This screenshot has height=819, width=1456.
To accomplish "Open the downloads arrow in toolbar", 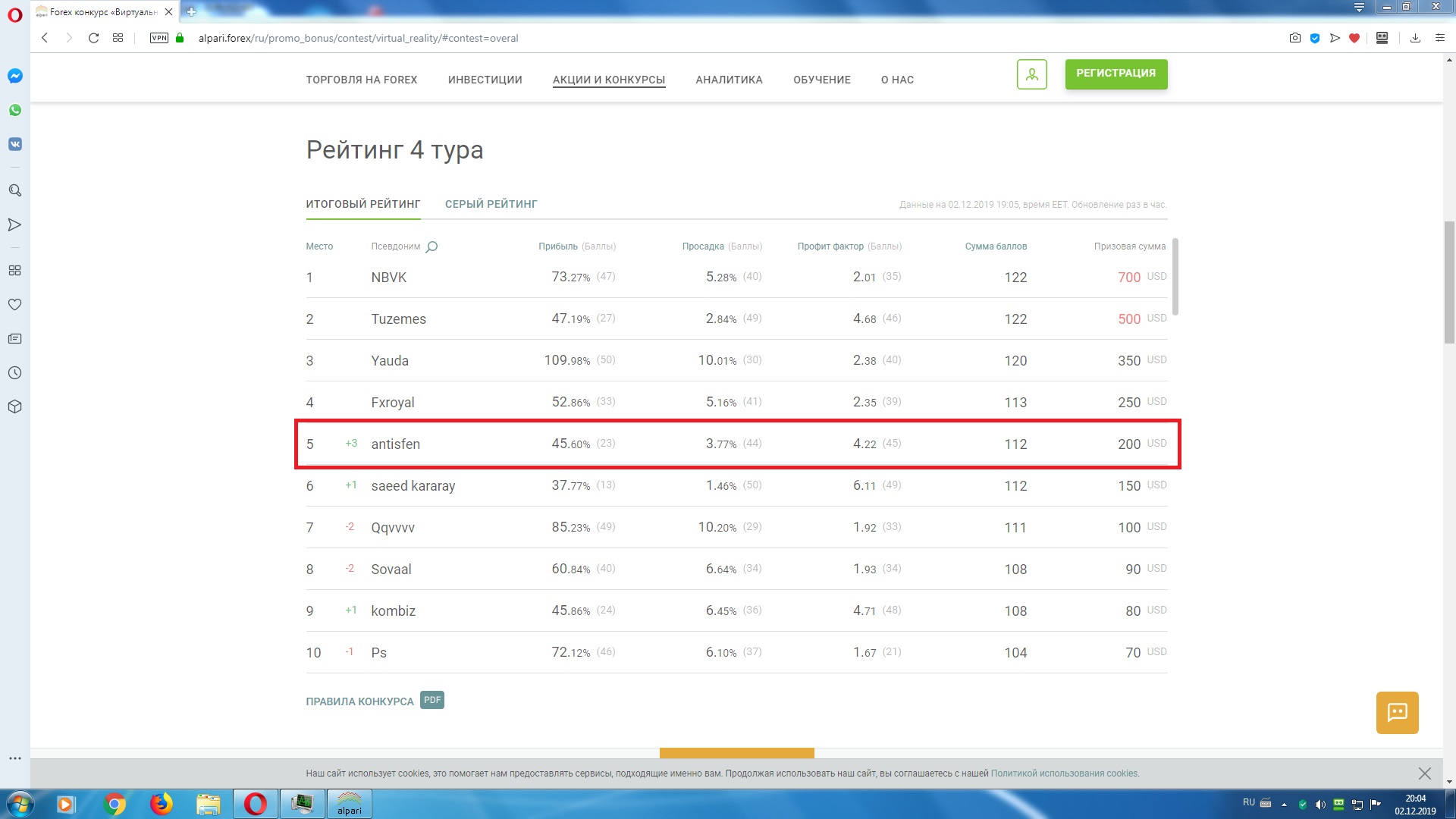I will 1415,38.
